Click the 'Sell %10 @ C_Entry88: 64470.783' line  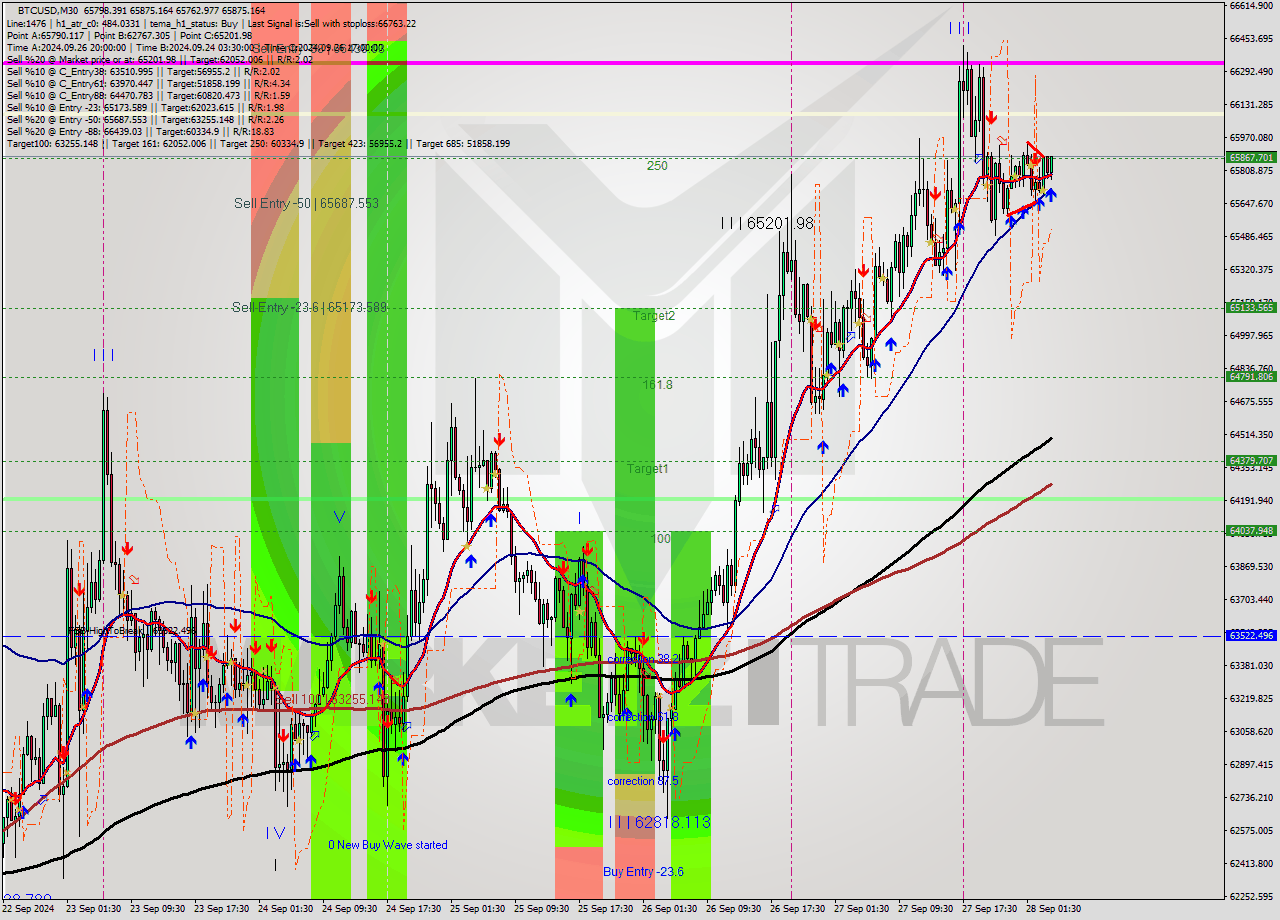pos(150,95)
